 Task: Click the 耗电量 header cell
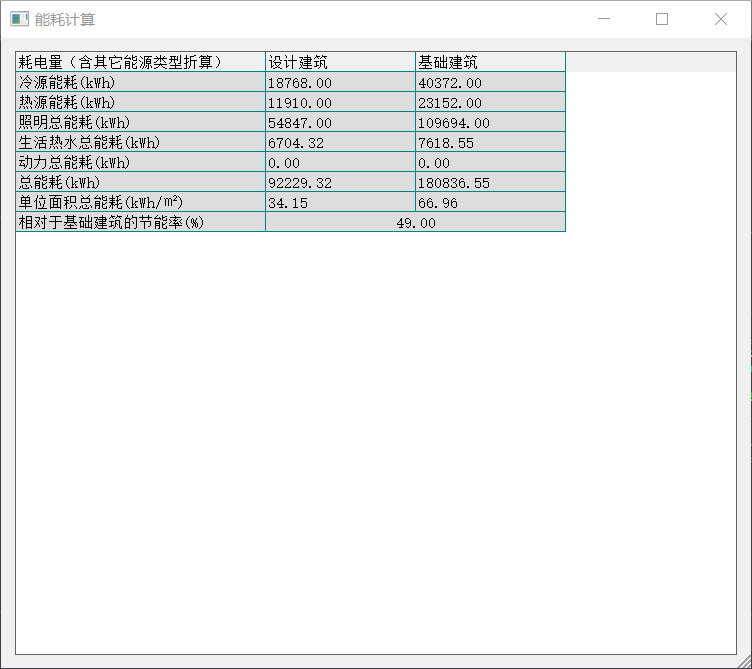click(140, 62)
